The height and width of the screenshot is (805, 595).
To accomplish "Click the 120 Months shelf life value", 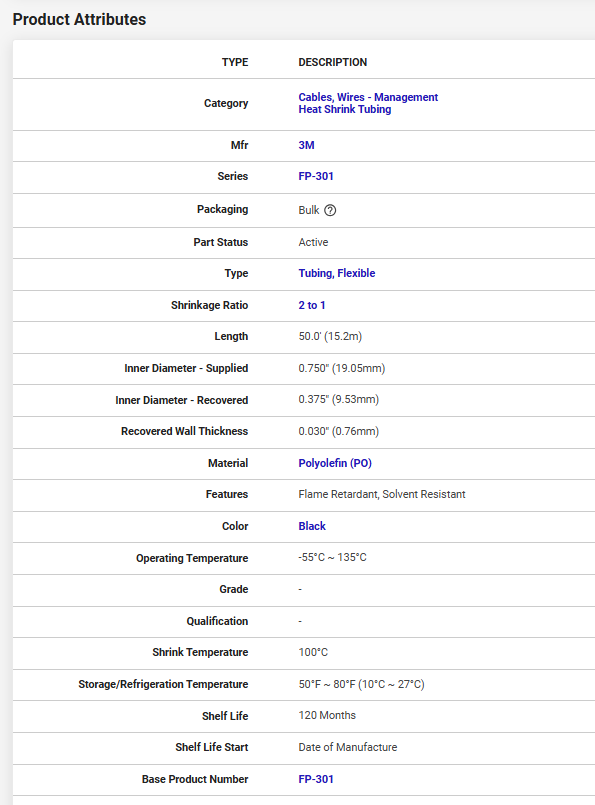I will (327, 716).
